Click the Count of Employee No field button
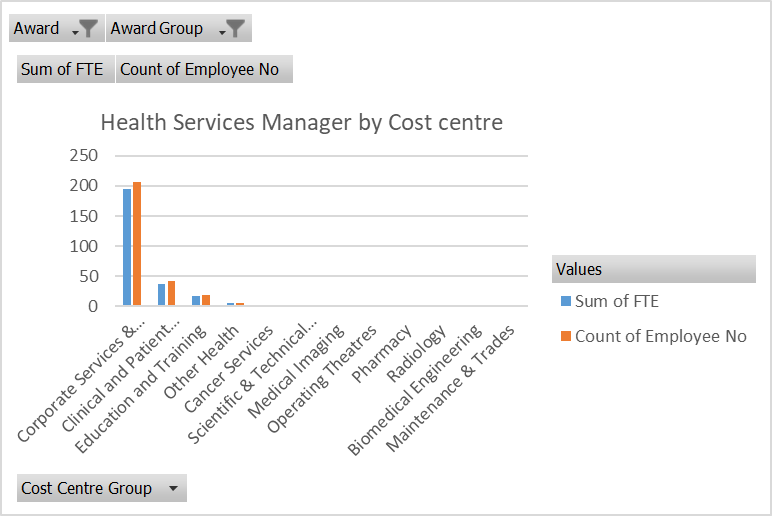This screenshot has width=772, height=516. pos(205,70)
